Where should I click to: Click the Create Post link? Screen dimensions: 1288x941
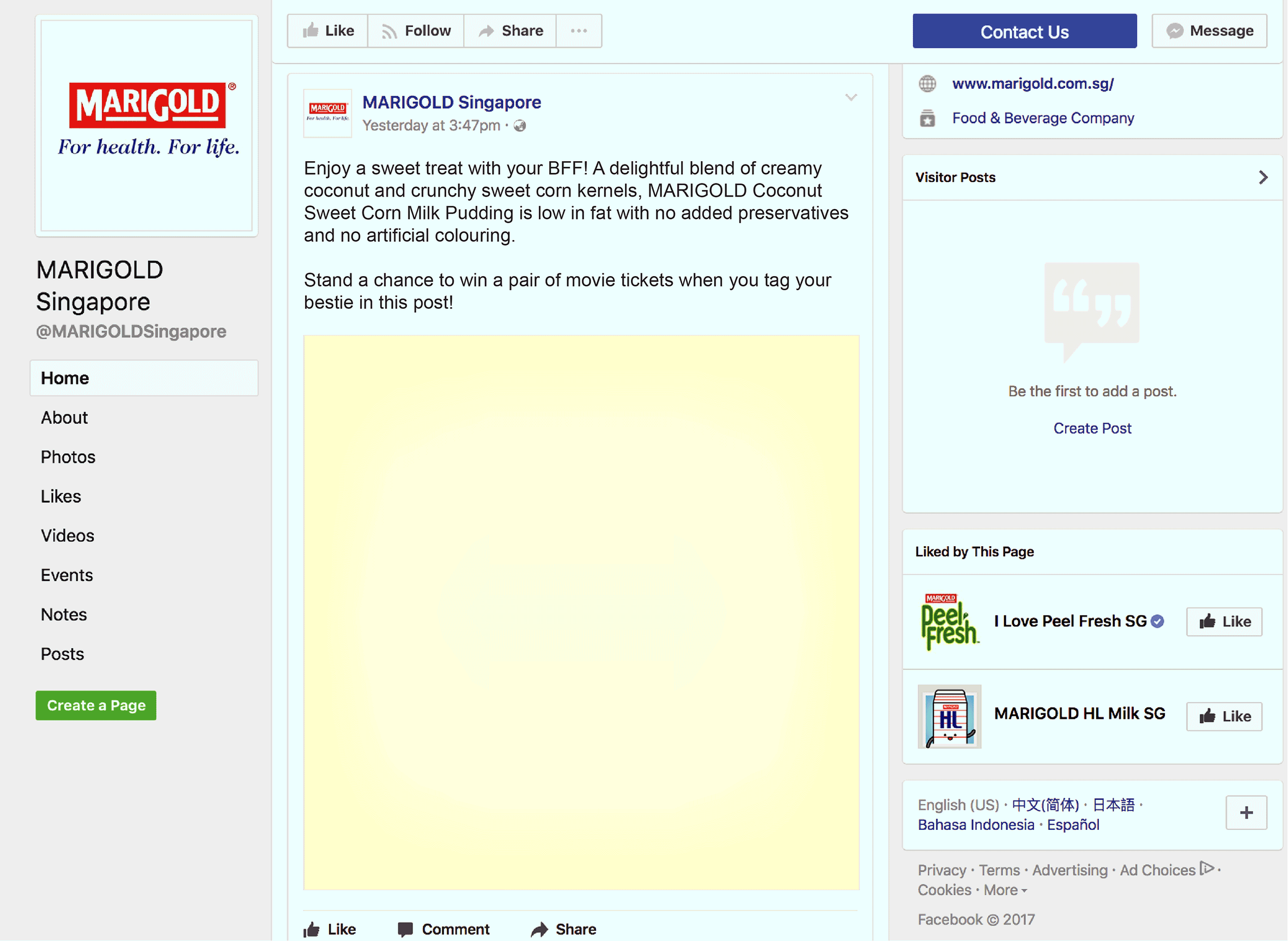(1092, 429)
